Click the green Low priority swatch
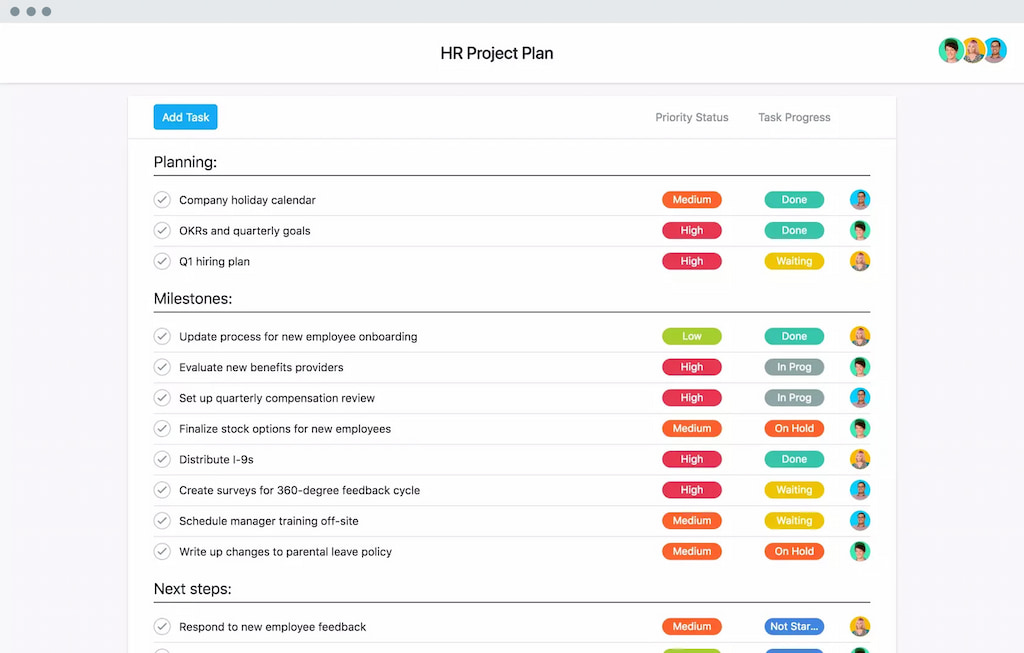The image size is (1024, 653). (x=692, y=336)
